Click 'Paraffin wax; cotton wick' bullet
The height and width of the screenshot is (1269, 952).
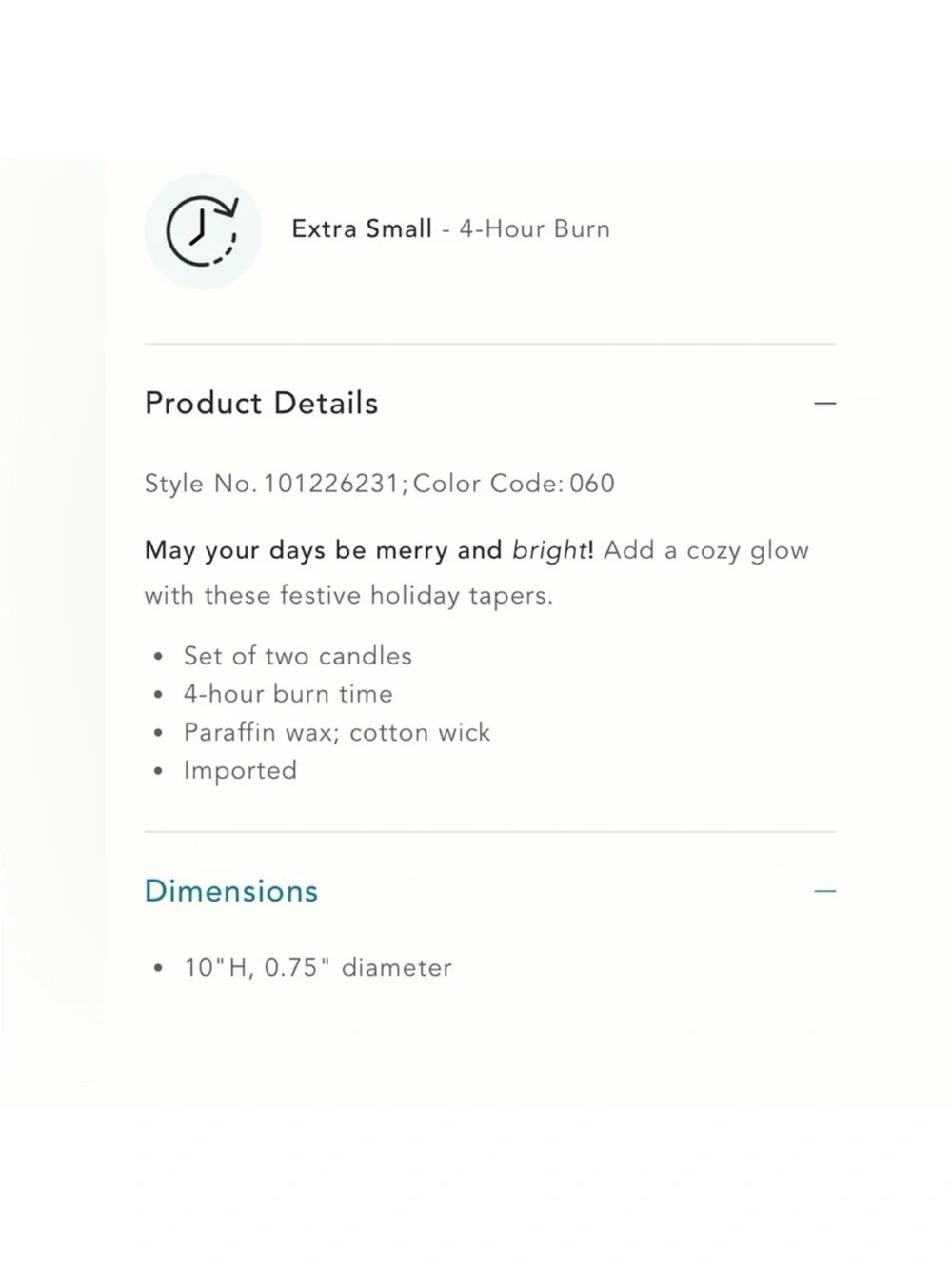(x=337, y=732)
